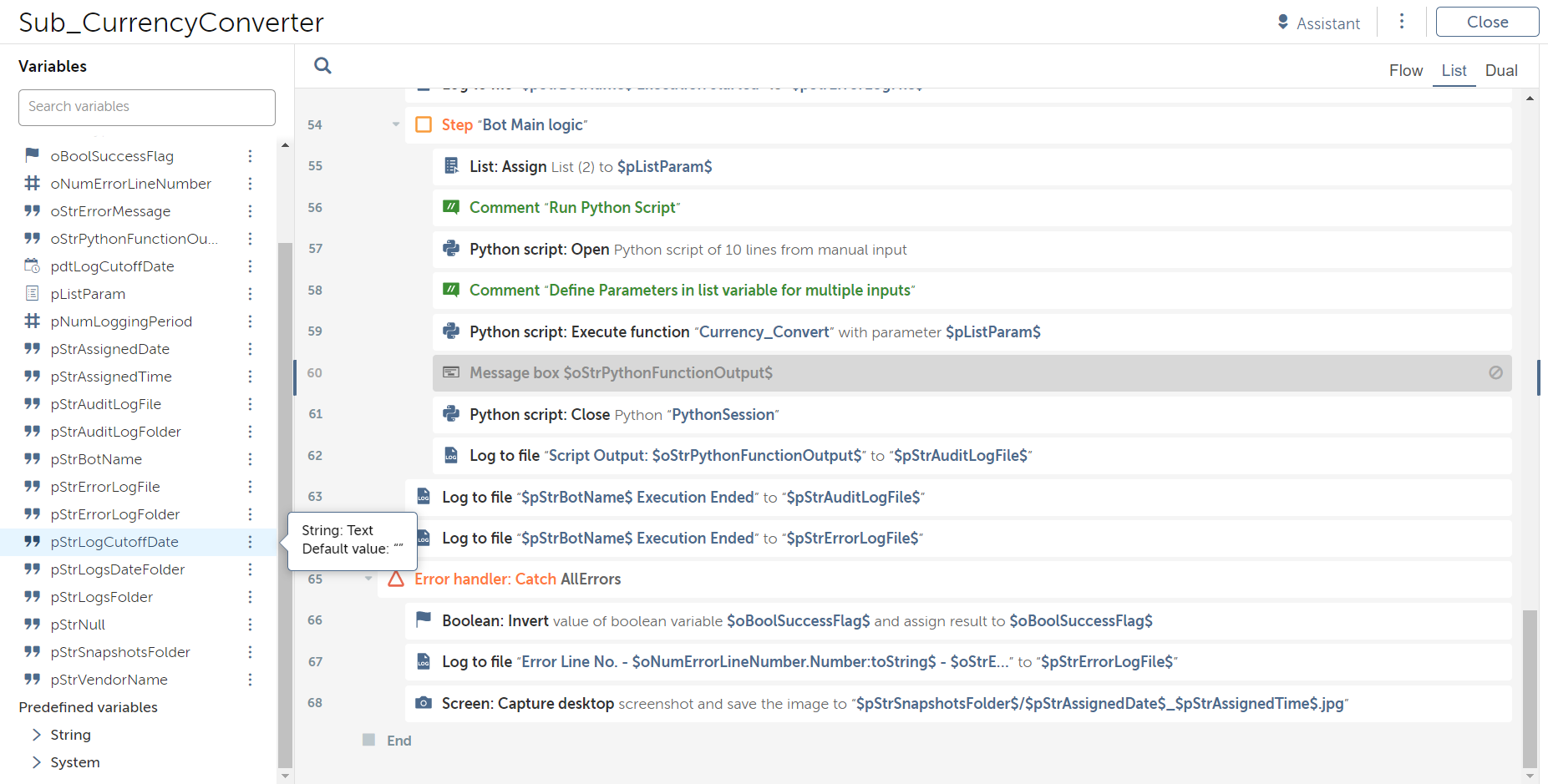Click the flag icon on Boolean Invert row
The height and width of the screenshot is (784, 1548).
pyautogui.click(x=424, y=620)
